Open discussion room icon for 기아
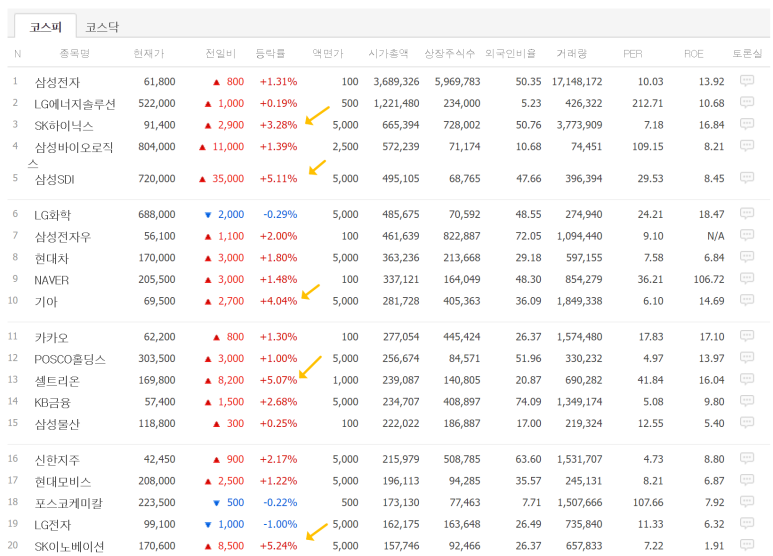 (747, 300)
